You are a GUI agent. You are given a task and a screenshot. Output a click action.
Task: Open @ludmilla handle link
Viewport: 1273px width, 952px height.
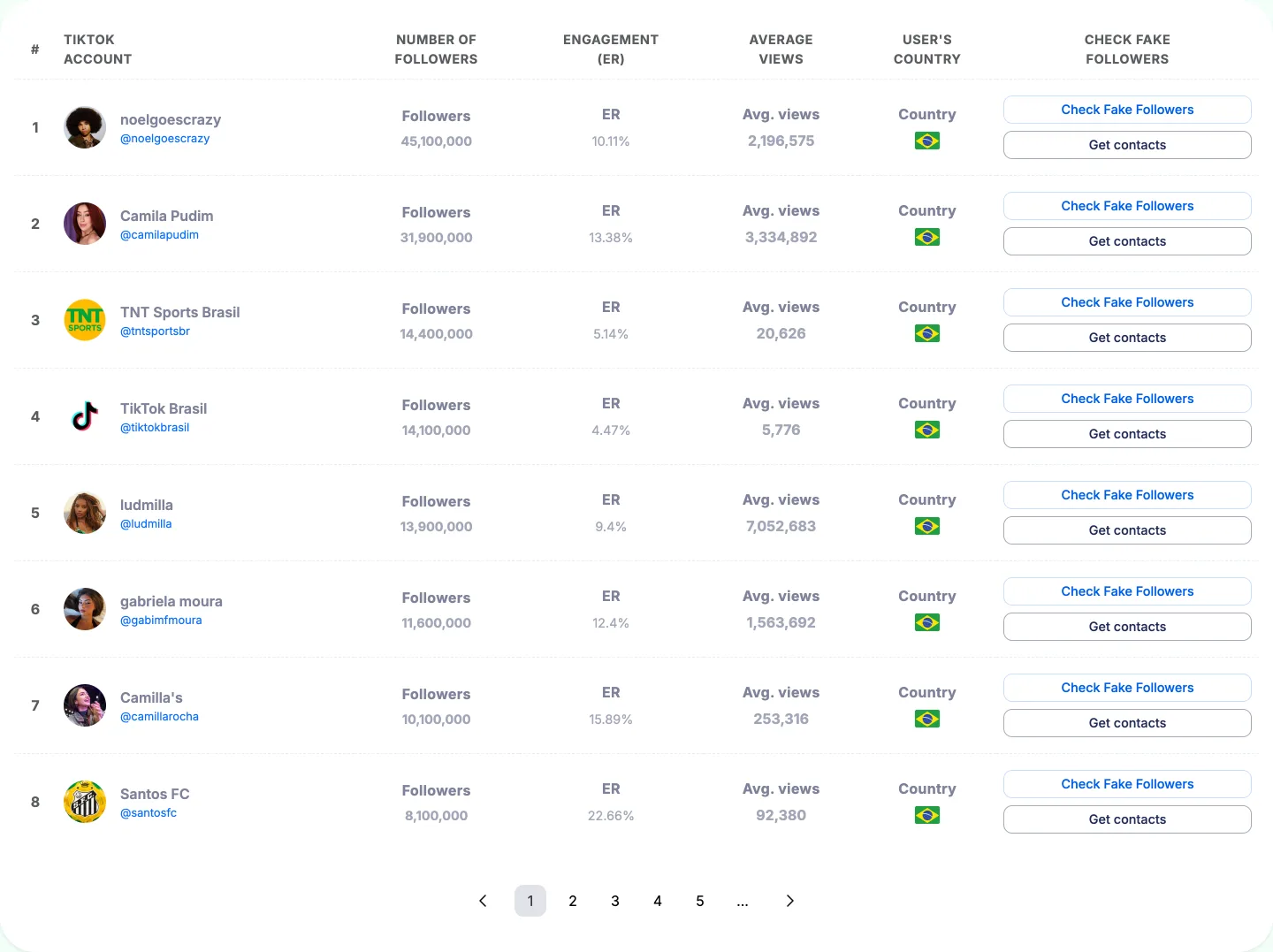pos(146,524)
